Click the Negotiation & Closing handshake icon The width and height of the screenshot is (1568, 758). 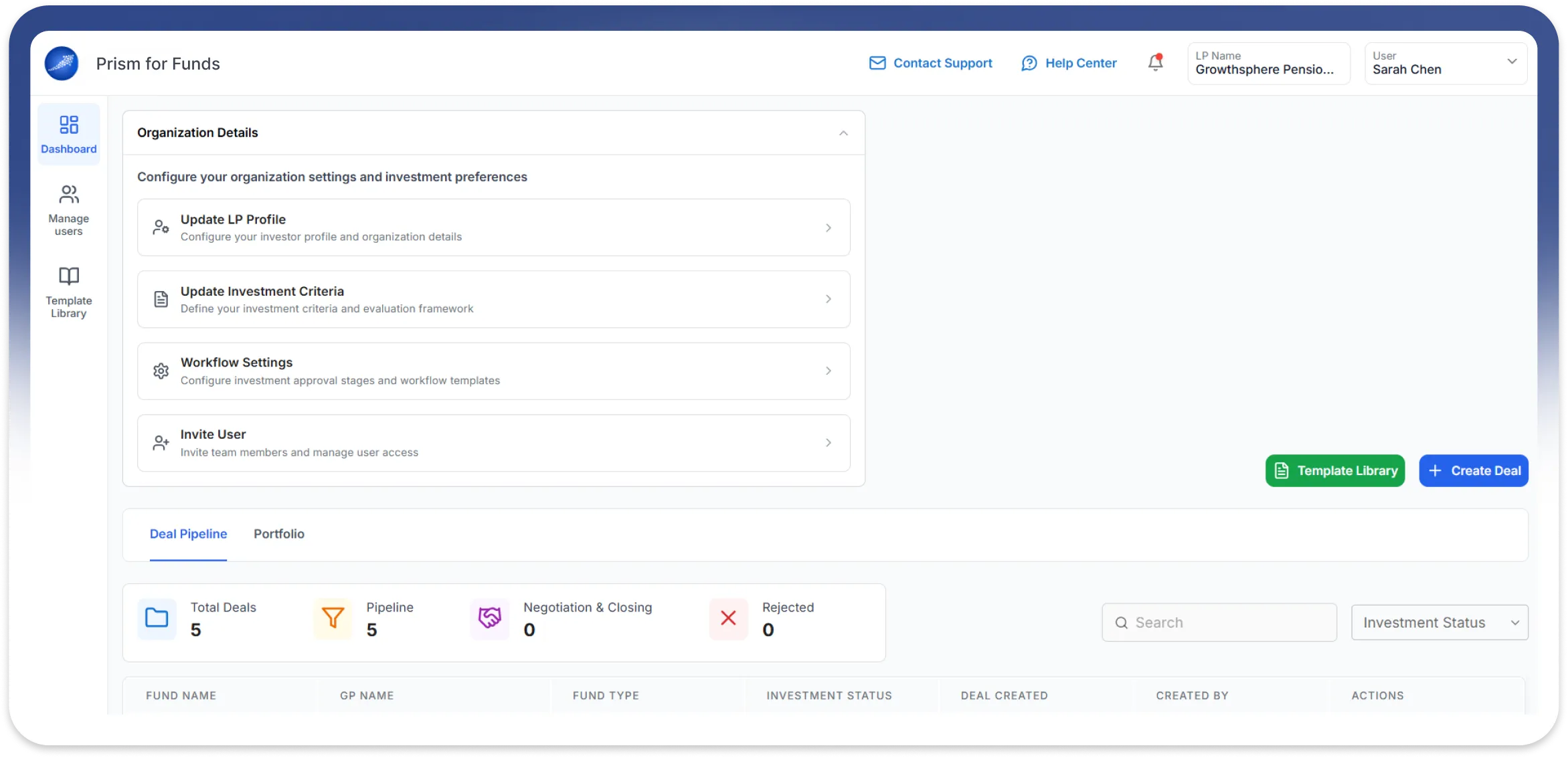[x=489, y=618]
